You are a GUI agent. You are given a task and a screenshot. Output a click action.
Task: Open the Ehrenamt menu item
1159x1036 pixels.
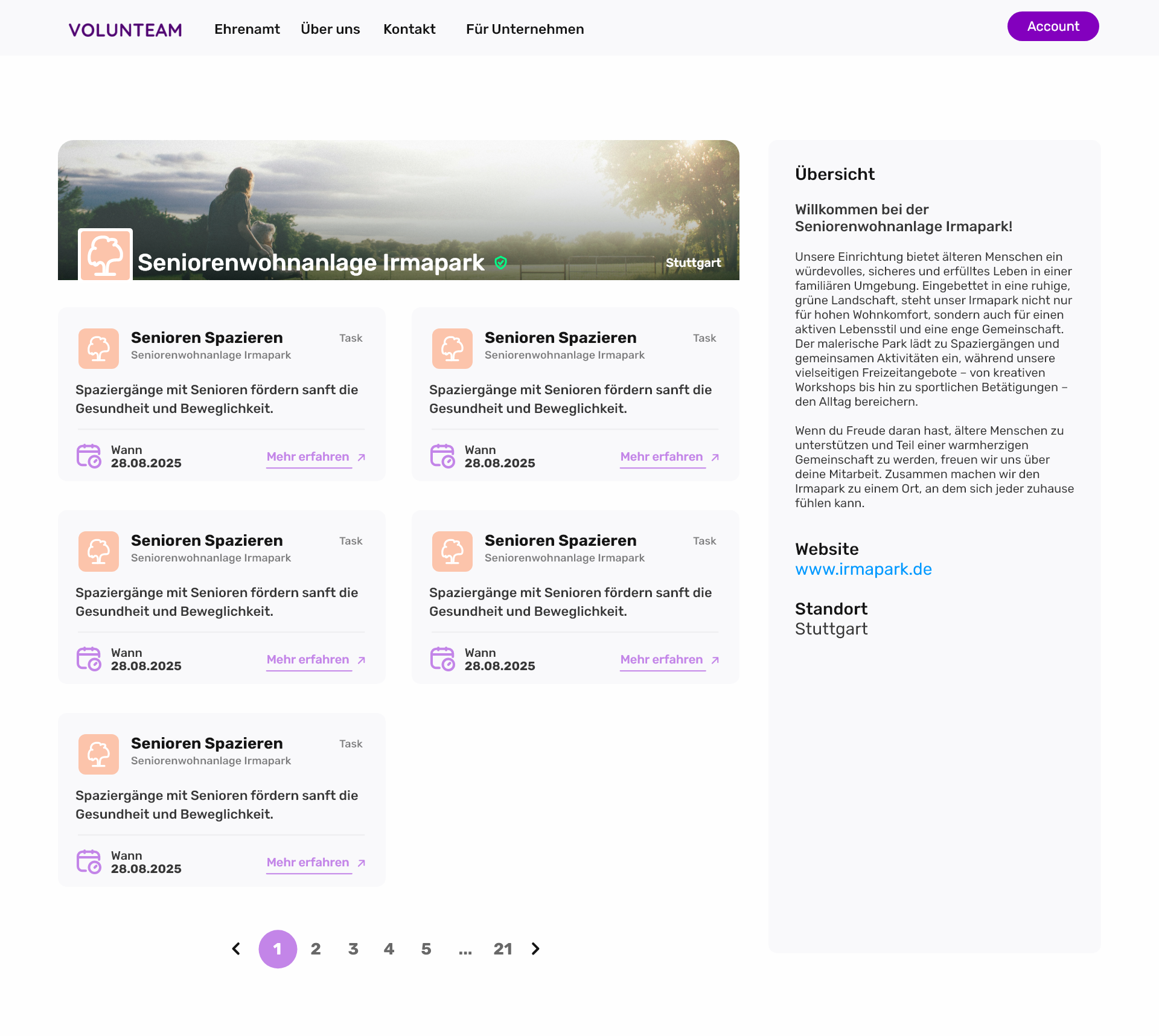pos(246,29)
